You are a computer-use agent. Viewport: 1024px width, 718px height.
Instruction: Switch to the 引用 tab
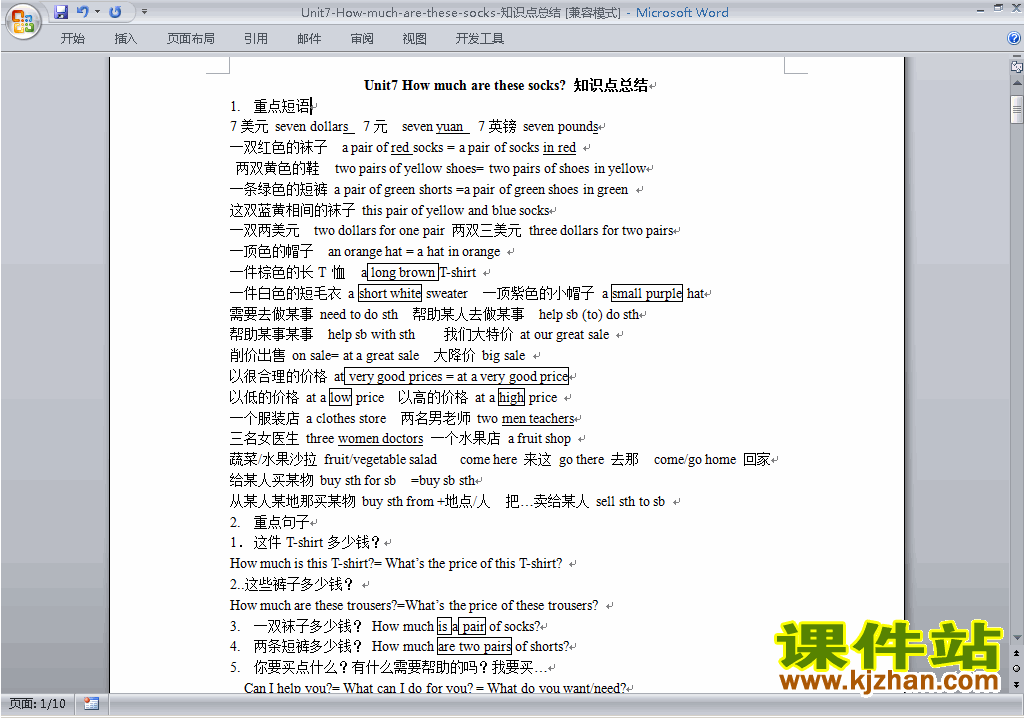[x=256, y=39]
